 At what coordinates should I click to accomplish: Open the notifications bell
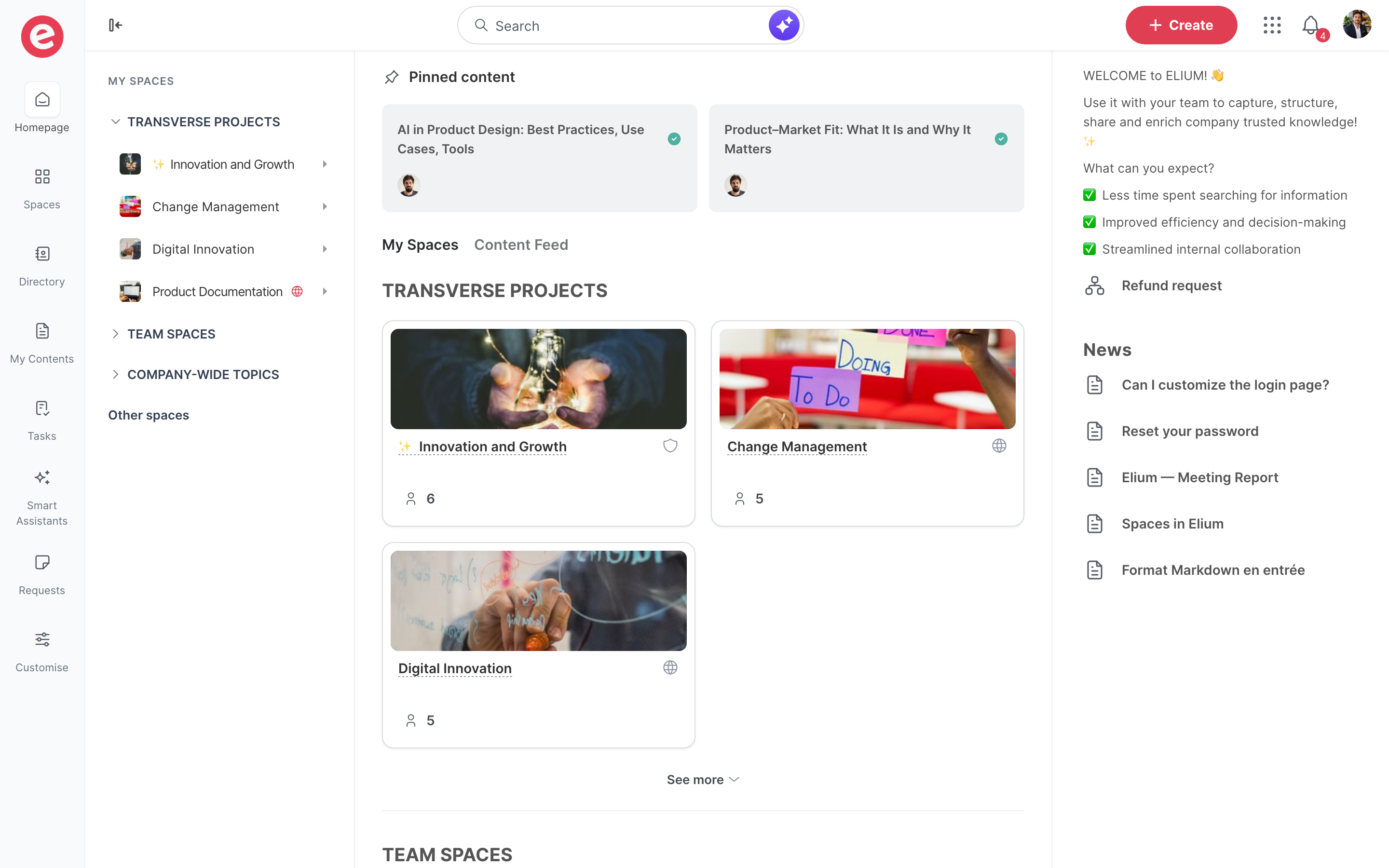[1311, 25]
